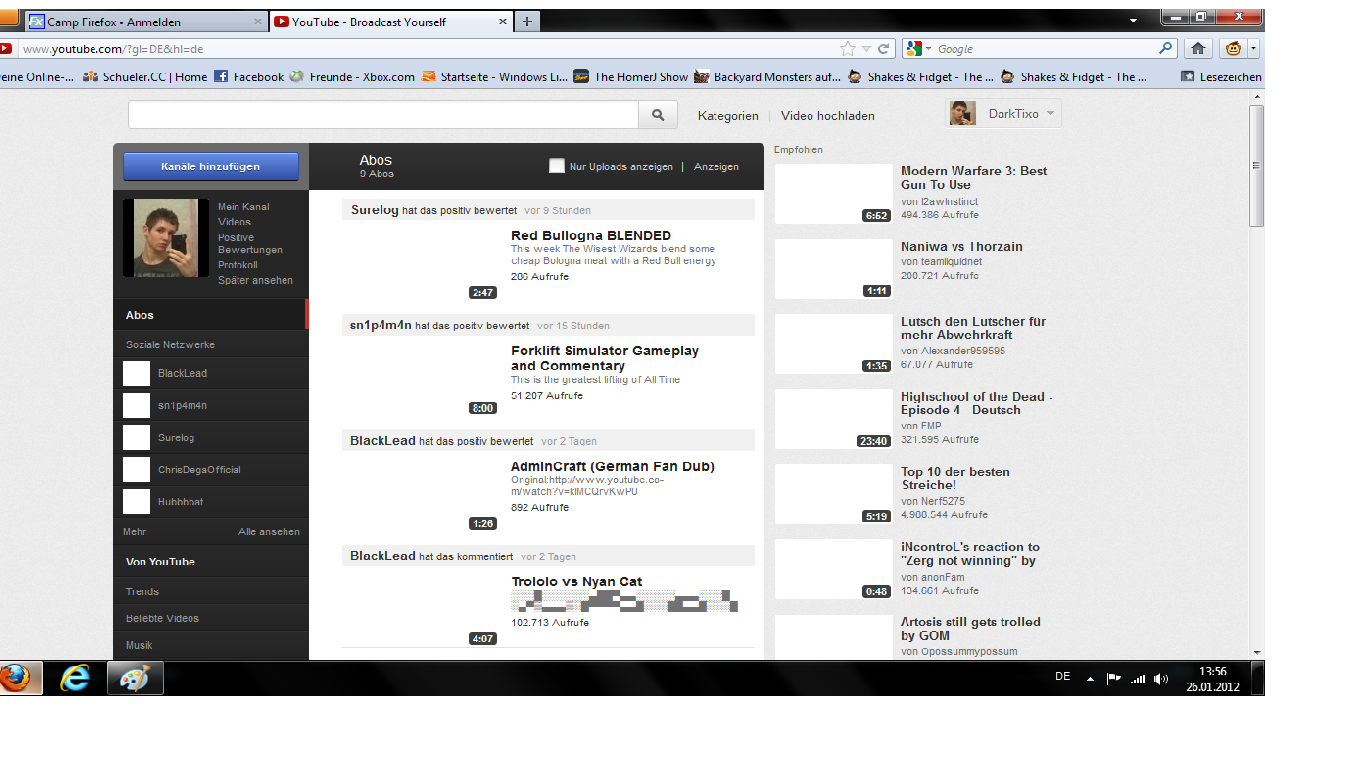Click the Action Center flag icon
The width and height of the screenshot is (1366, 768).
[1114, 678]
